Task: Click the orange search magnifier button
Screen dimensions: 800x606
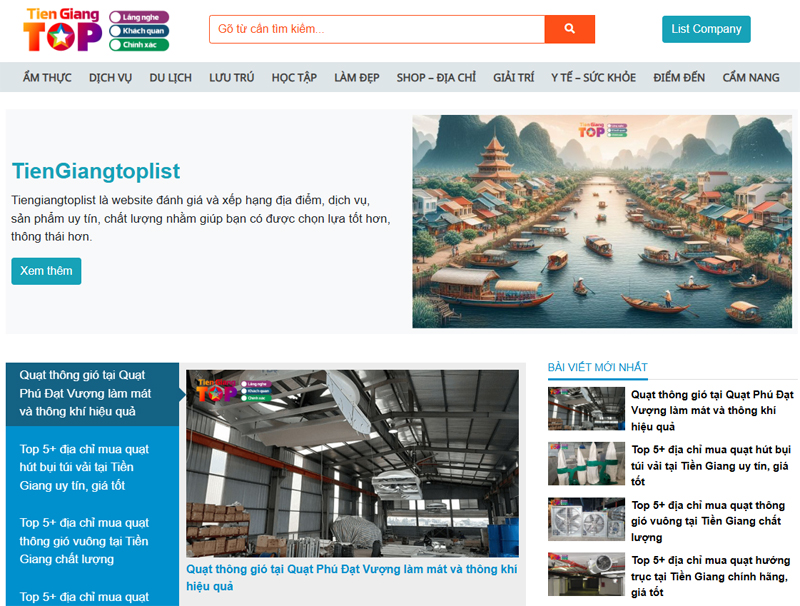Action: click(x=569, y=29)
